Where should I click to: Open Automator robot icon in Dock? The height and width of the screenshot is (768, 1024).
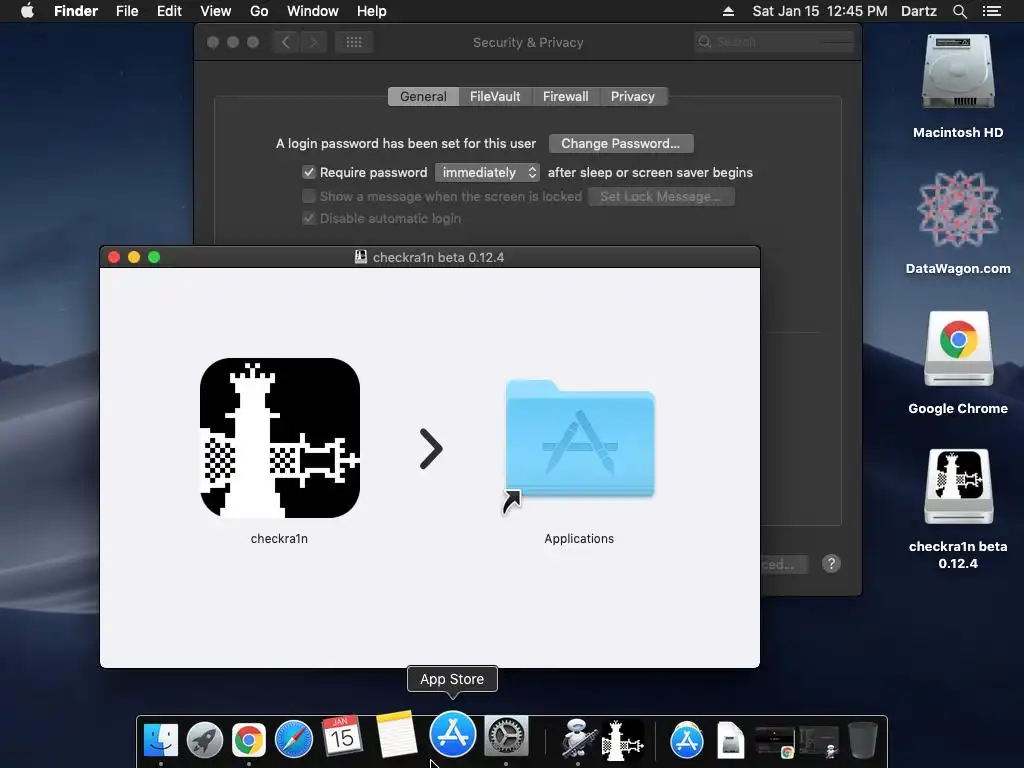coord(578,738)
